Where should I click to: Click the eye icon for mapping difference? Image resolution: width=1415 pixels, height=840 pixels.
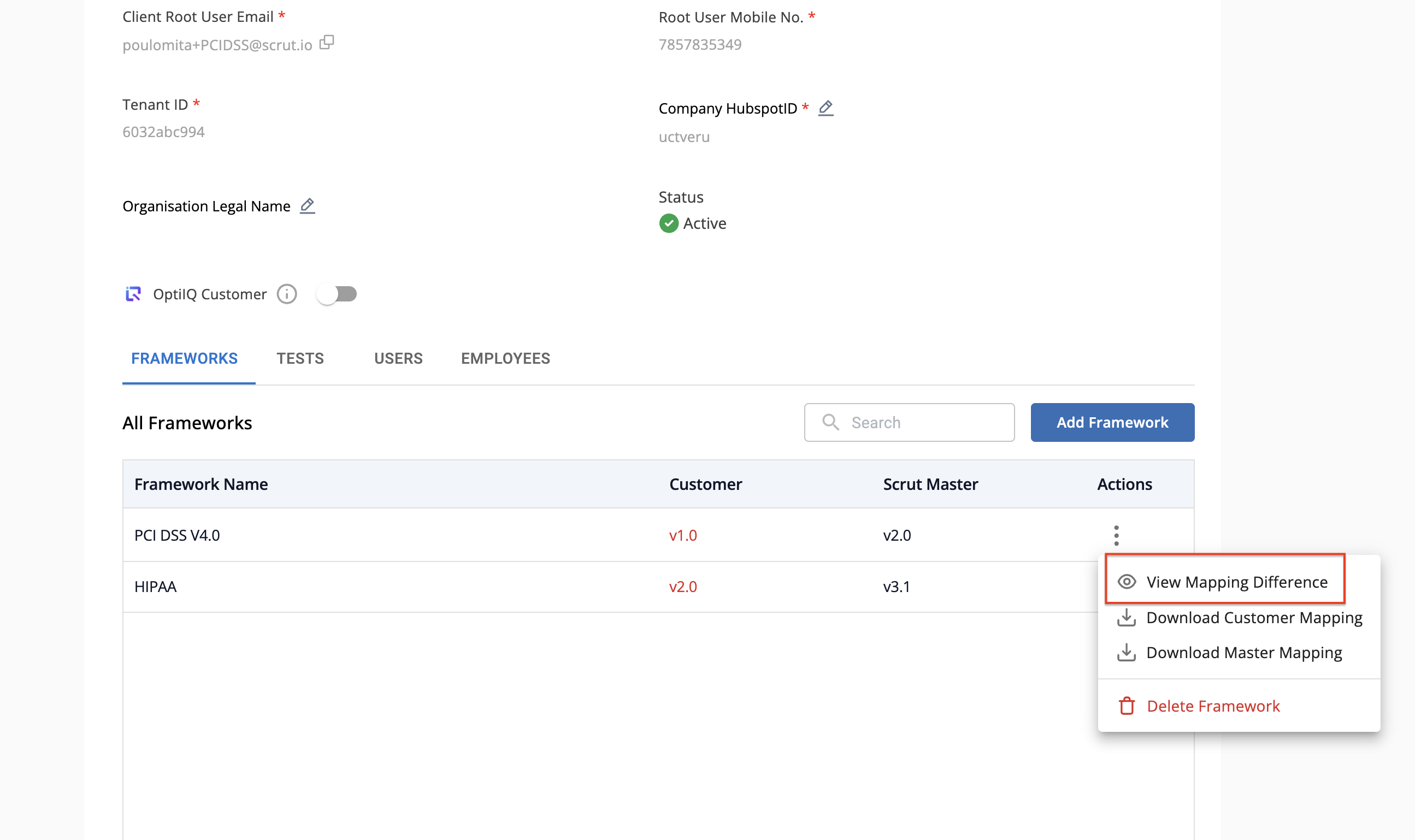point(1126,582)
